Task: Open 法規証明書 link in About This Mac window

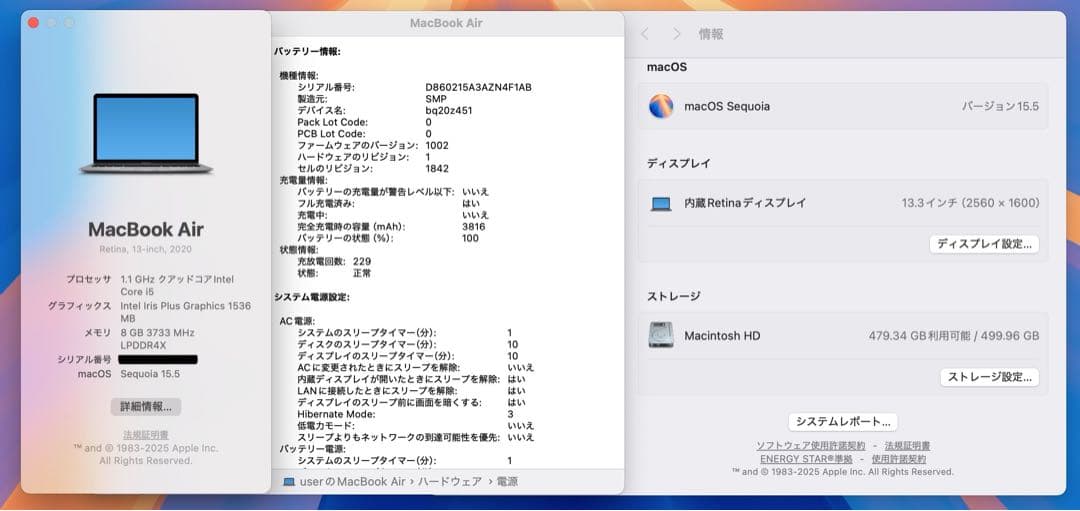Action: [146, 435]
